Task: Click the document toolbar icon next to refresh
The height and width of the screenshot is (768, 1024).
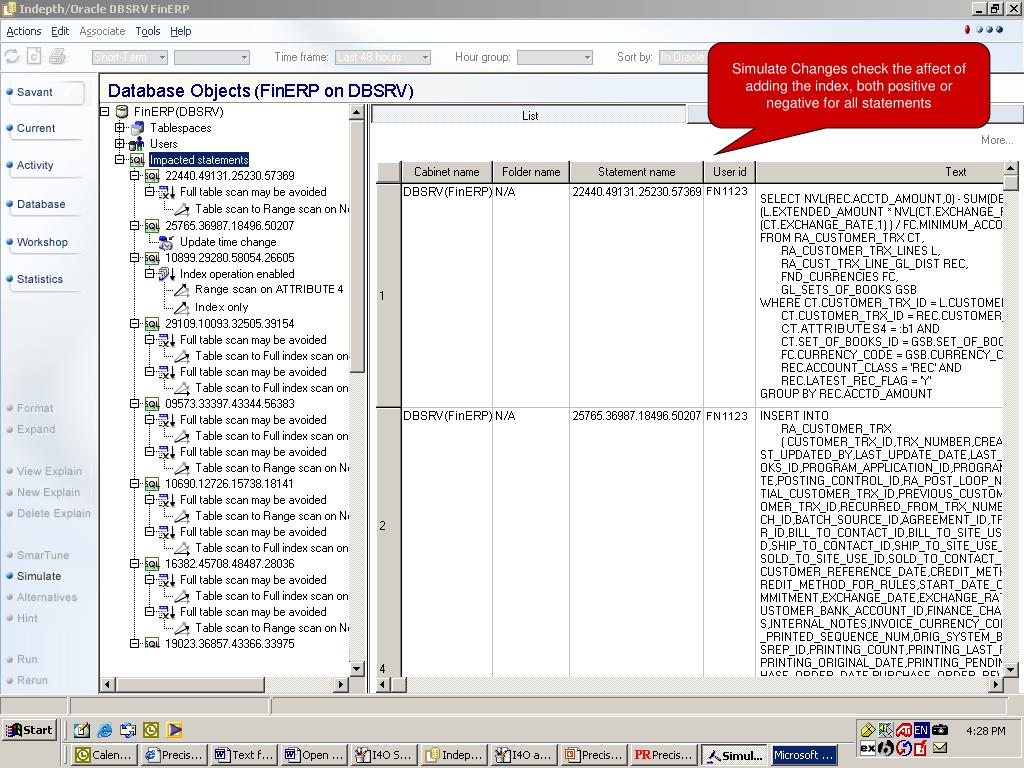Action: coord(34,57)
